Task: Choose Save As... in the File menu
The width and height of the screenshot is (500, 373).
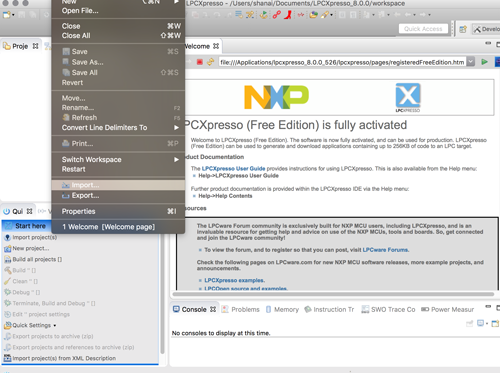Action: click(x=118, y=62)
